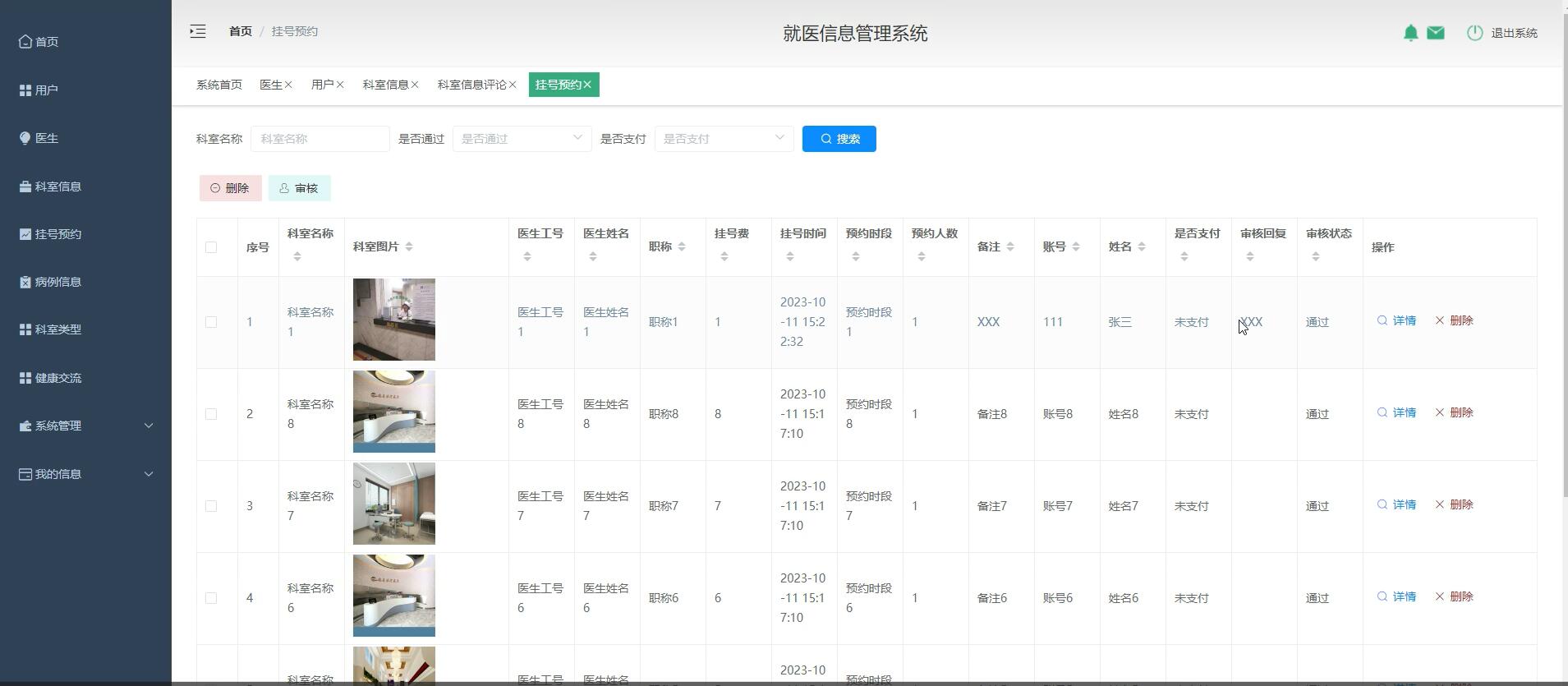
Task: Click the home icon beside 首页 in sidebar
Action: pyautogui.click(x=25, y=41)
